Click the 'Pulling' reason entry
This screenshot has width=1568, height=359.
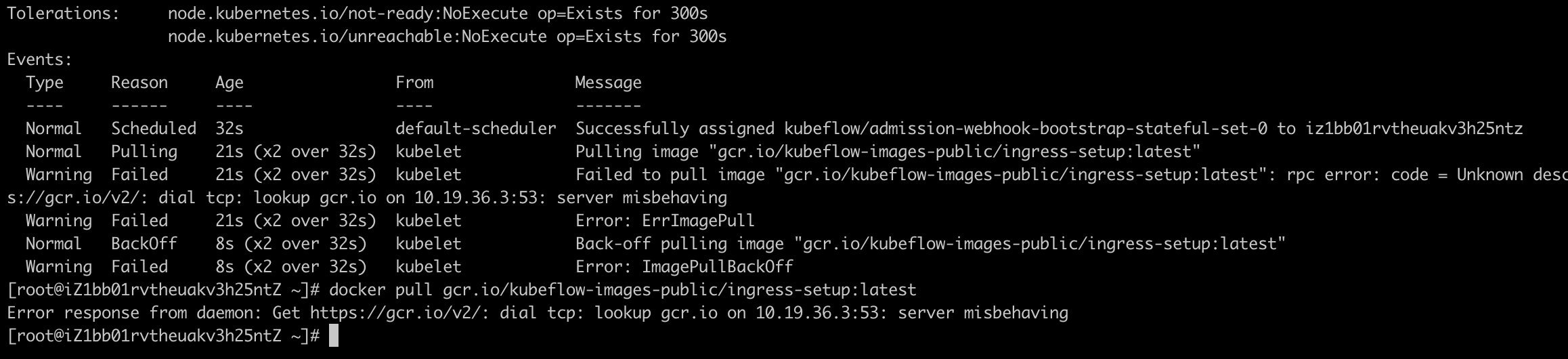point(144,152)
